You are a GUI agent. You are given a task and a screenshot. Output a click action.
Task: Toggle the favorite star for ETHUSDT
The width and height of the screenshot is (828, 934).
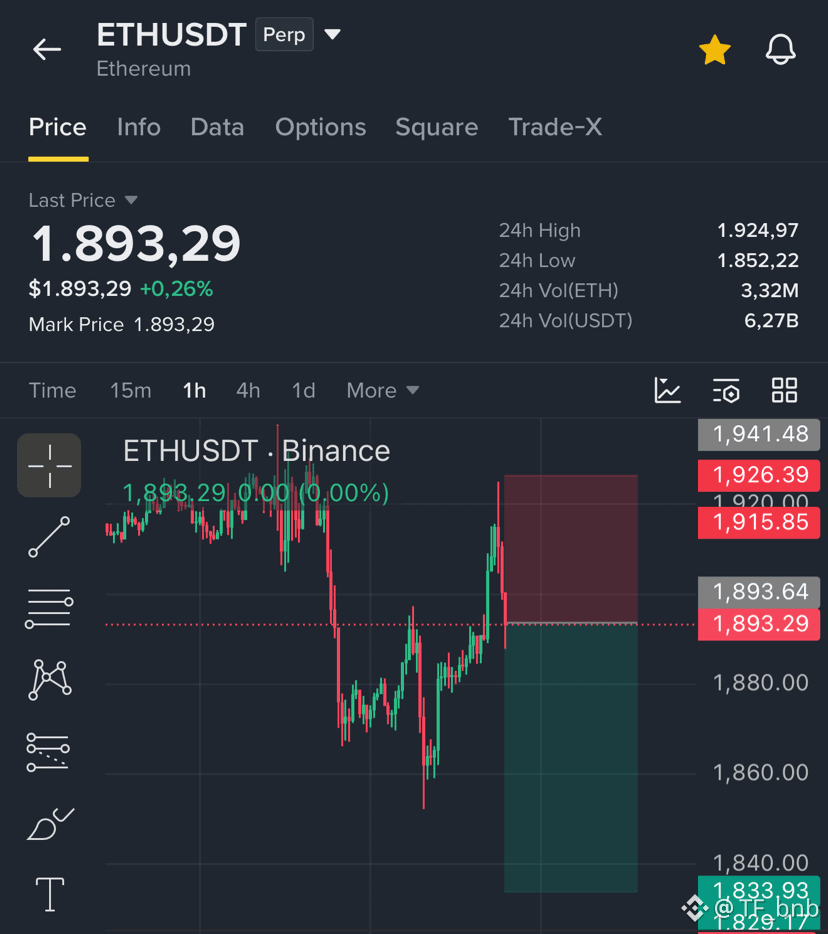[715, 49]
